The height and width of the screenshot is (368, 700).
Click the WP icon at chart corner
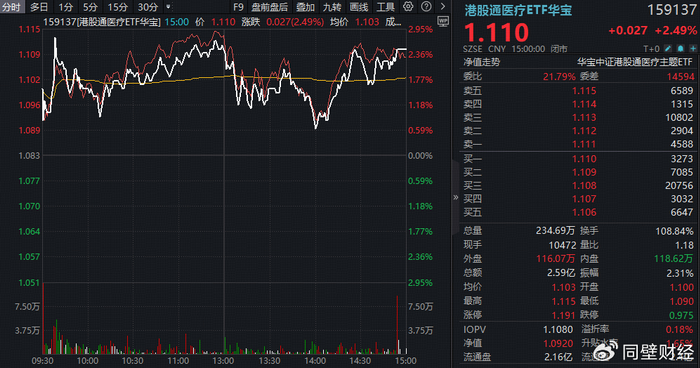click(x=443, y=21)
